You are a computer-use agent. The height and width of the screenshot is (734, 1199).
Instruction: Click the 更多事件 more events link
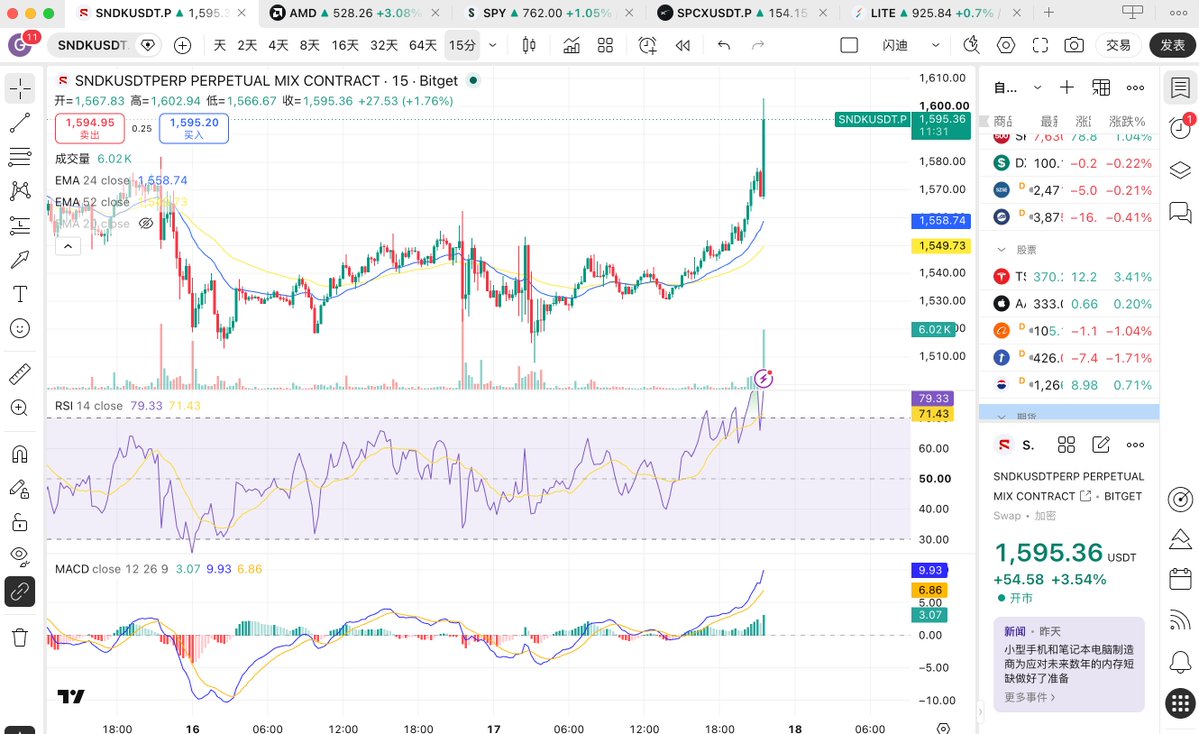(x=1029, y=697)
